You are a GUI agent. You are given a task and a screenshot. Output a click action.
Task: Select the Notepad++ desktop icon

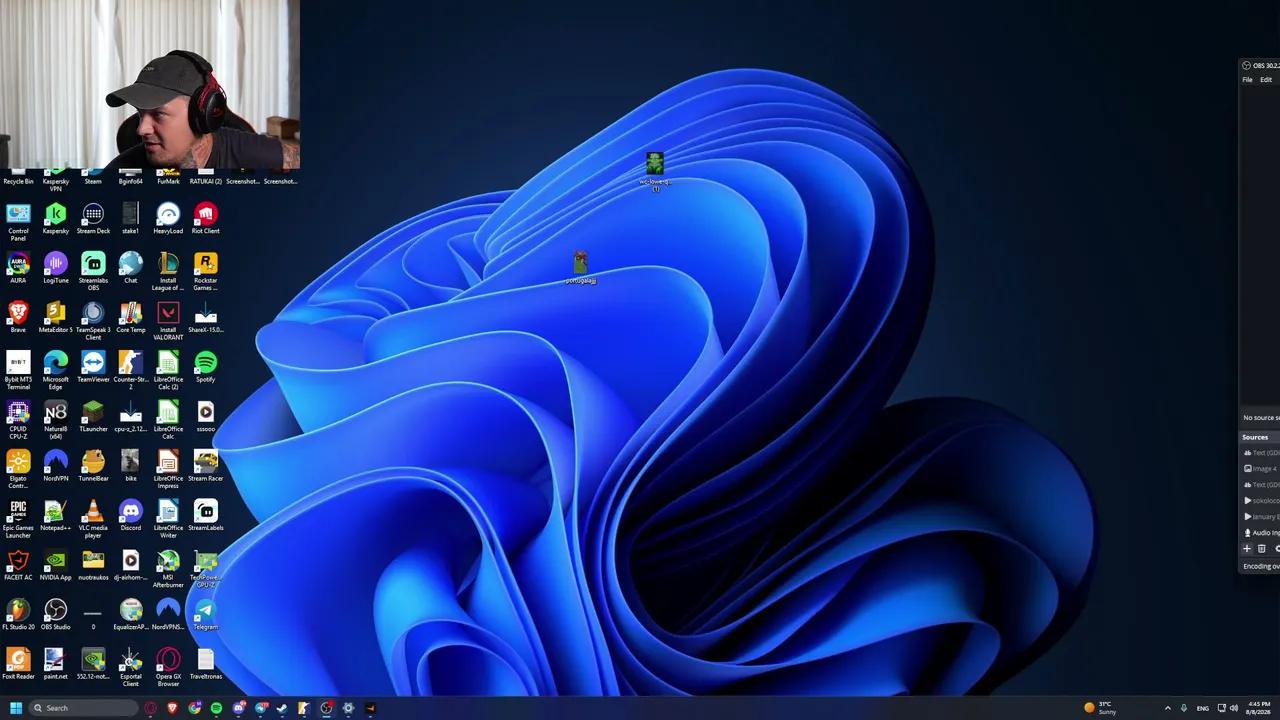point(55,516)
